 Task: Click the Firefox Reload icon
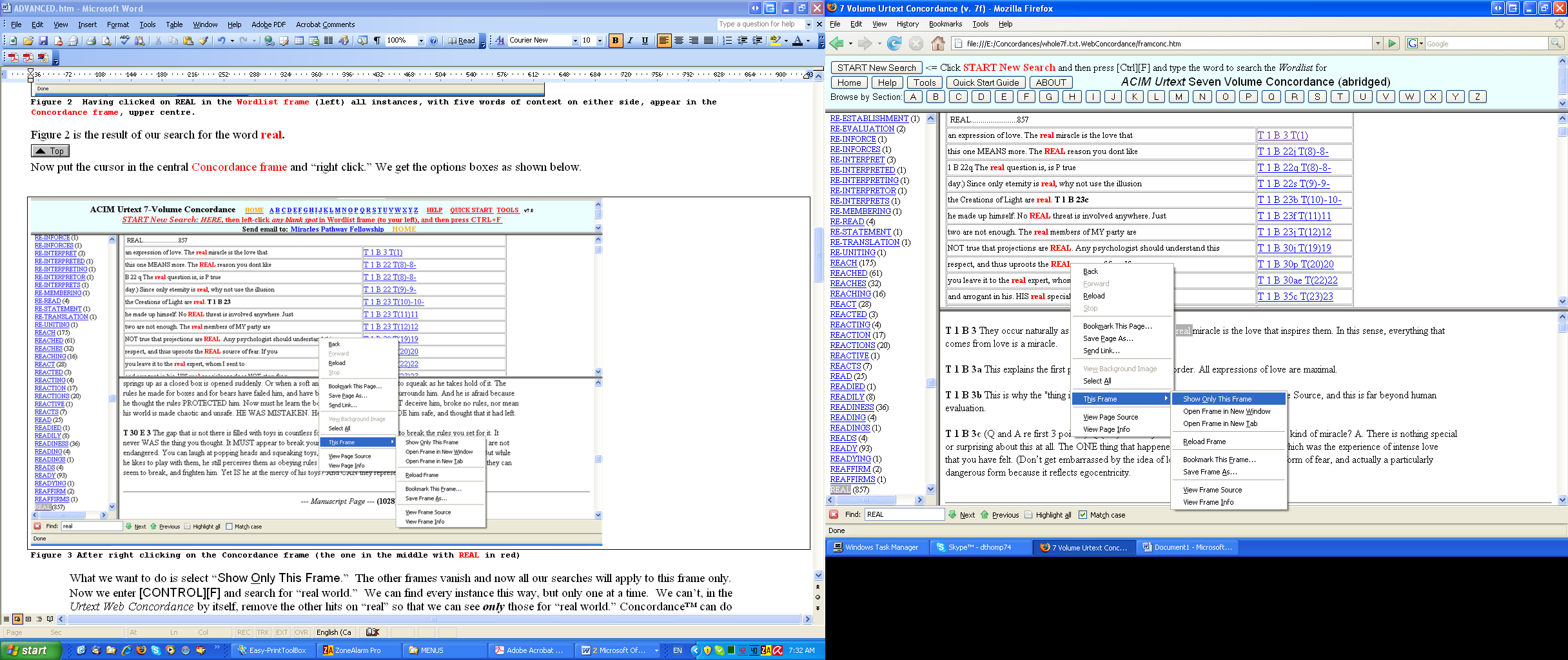click(x=894, y=43)
